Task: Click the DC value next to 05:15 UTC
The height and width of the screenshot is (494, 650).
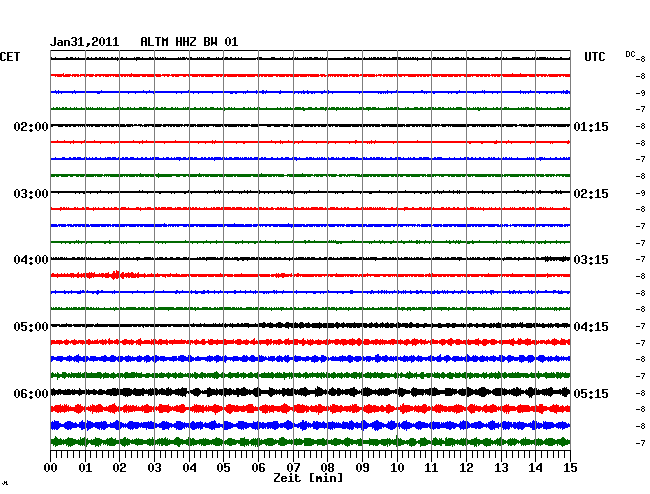Action: tap(640, 393)
